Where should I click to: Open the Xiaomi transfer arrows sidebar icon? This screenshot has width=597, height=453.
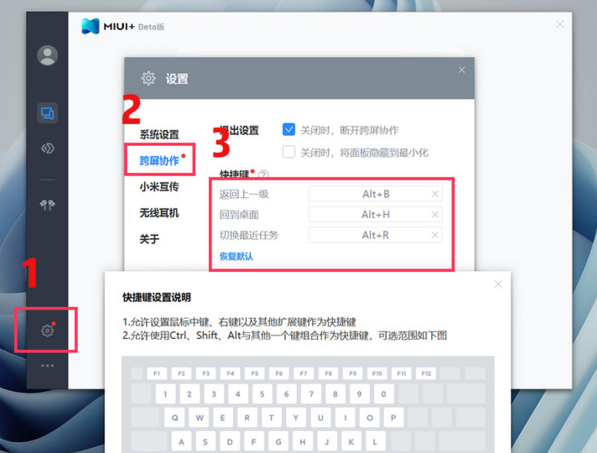coord(47,148)
